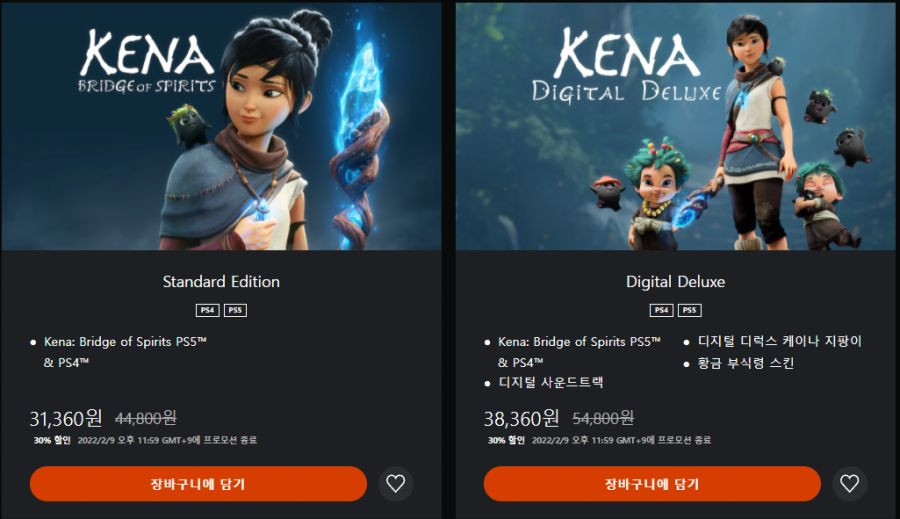
Task: Select the Standard Edition title
Action: tap(221, 281)
